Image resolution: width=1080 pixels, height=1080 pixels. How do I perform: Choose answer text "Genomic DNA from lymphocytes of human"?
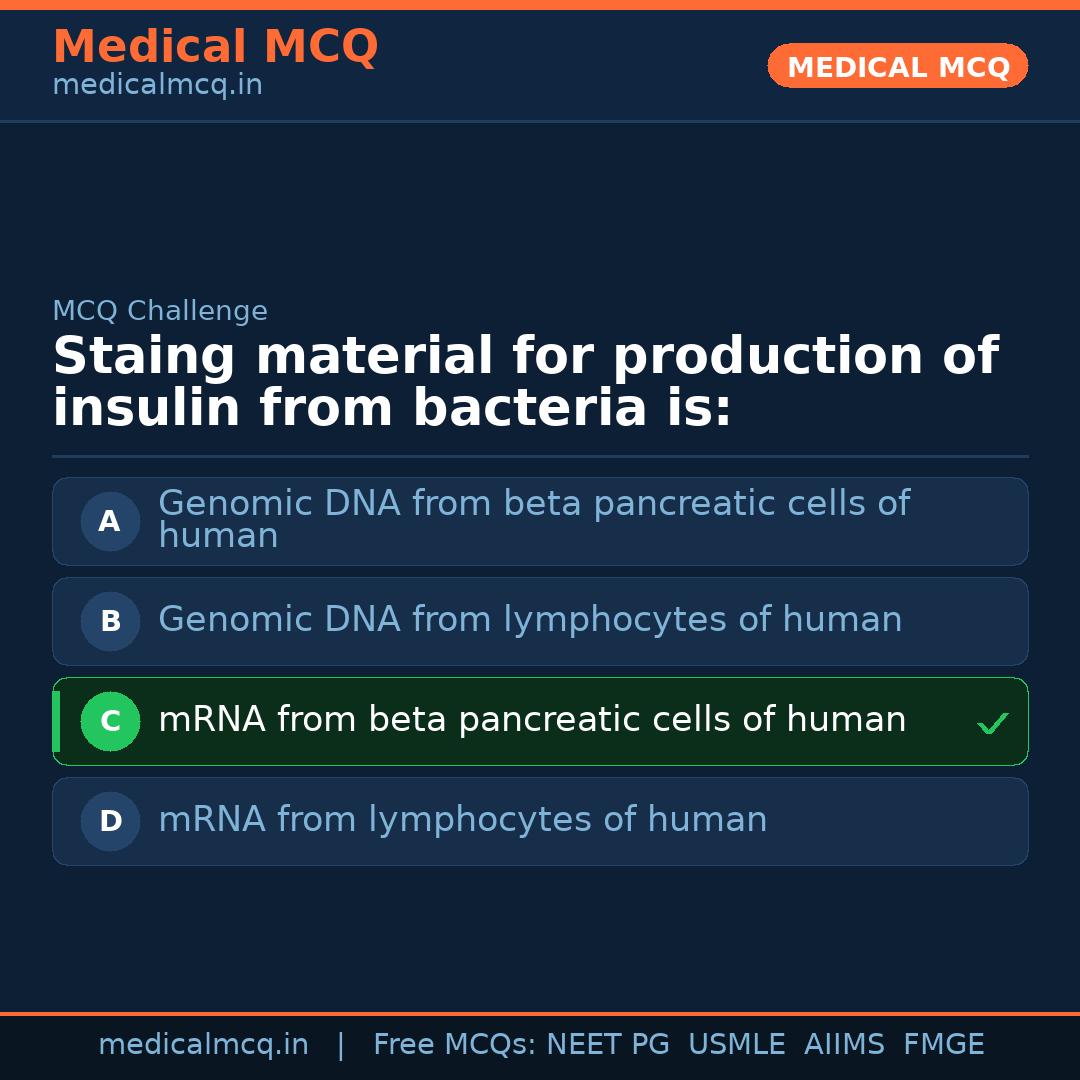click(x=530, y=620)
